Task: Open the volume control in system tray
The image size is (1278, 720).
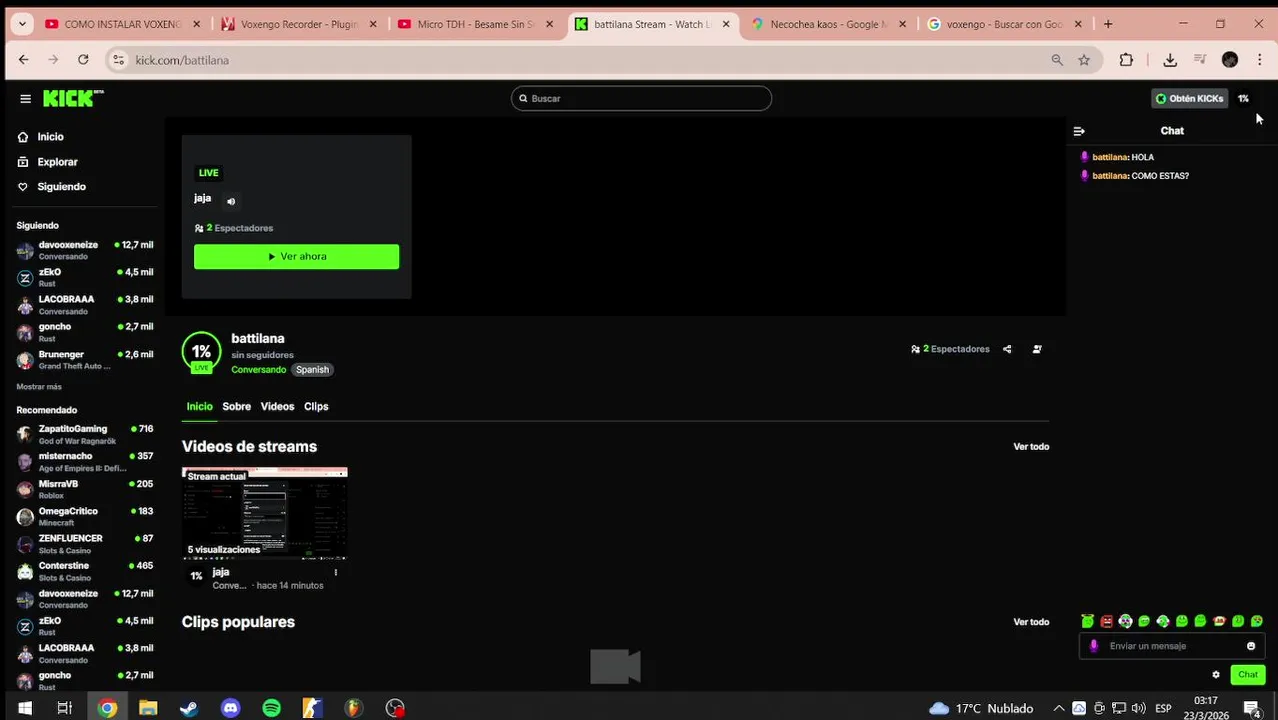Action: 1138,708
